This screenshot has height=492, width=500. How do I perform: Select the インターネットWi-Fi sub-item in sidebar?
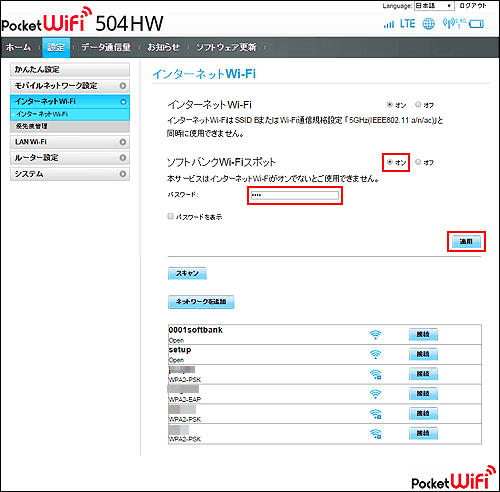[70, 114]
